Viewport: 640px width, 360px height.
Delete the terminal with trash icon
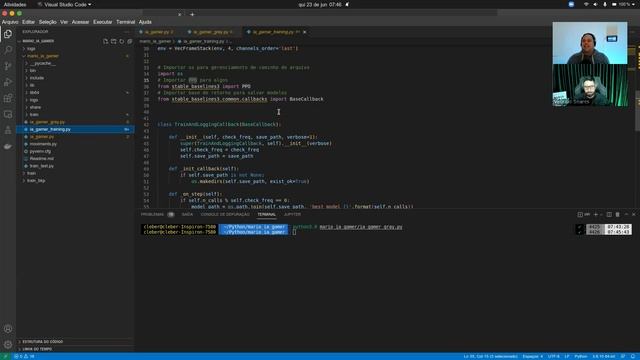618,214
